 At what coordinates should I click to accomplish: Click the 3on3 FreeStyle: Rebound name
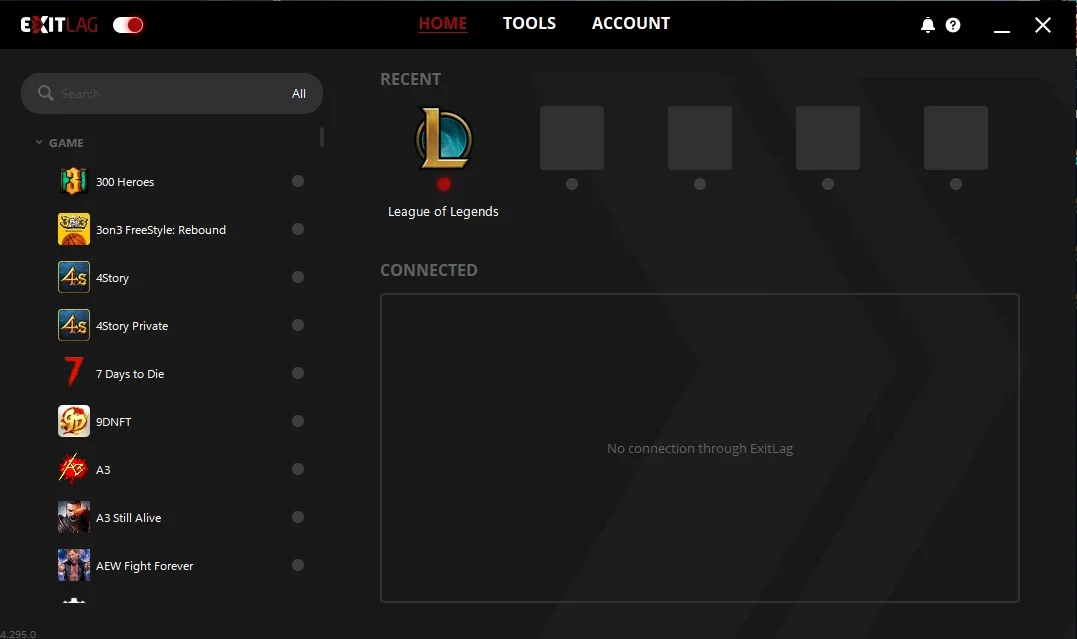tap(161, 230)
